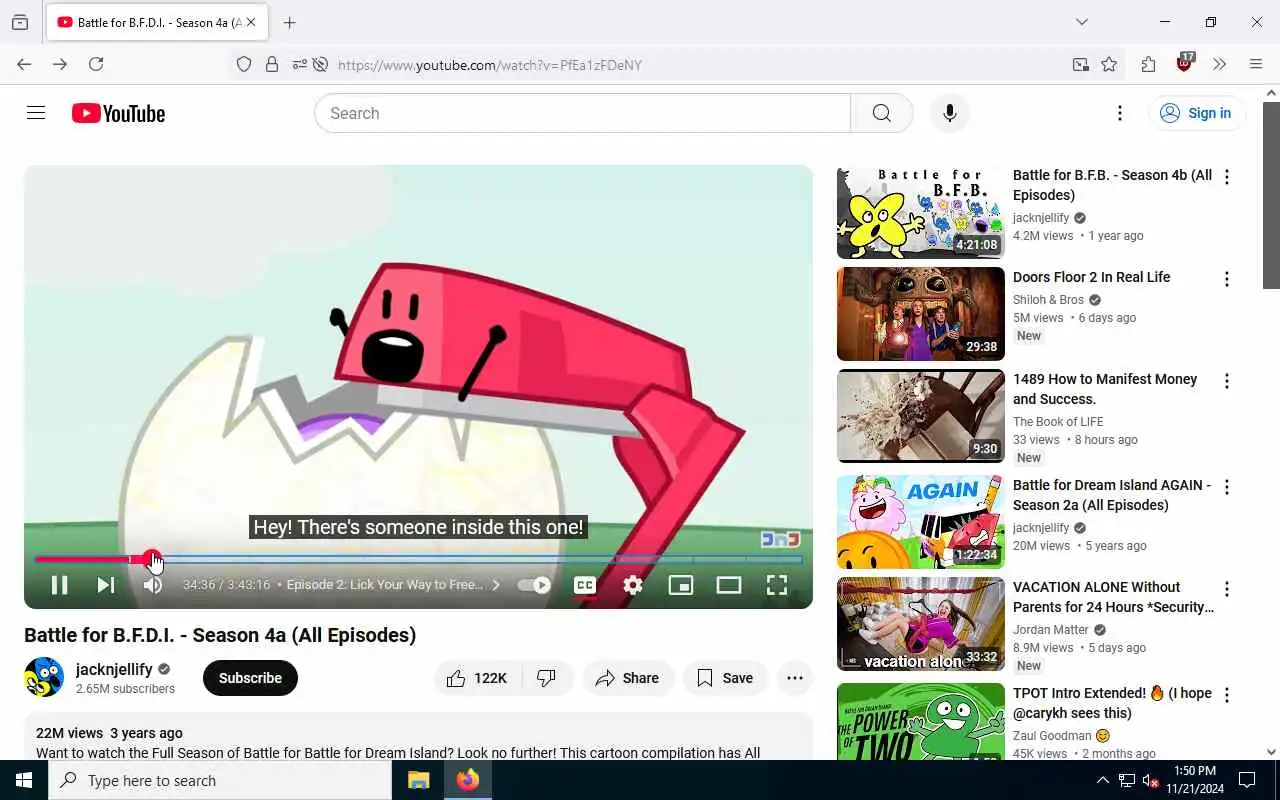1280x800 pixels.
Task: Open Doors Floor 2 In Real Life video
Action: [x=1091, y=277]
